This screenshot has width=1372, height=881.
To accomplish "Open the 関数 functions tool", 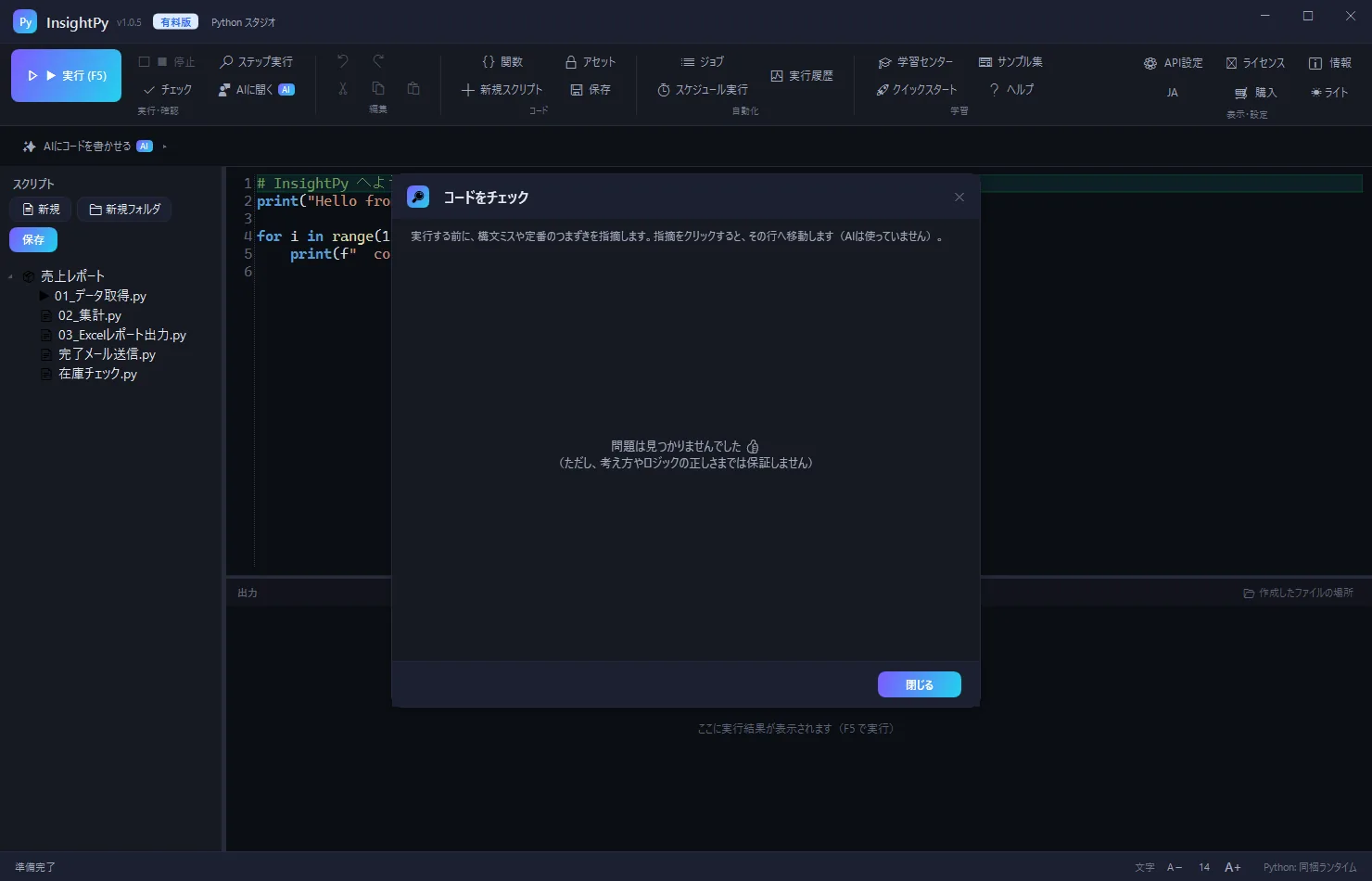I will click(502, 62).
